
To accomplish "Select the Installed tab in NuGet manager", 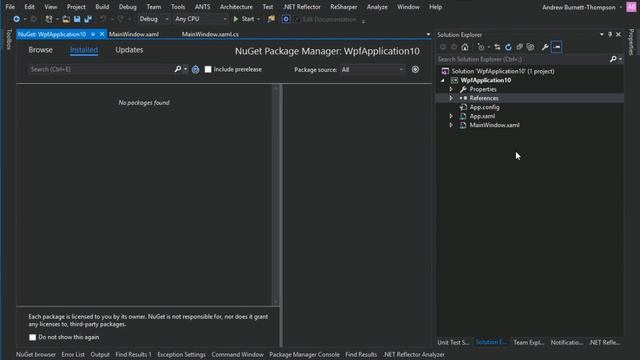I will (x=84, y=50).
